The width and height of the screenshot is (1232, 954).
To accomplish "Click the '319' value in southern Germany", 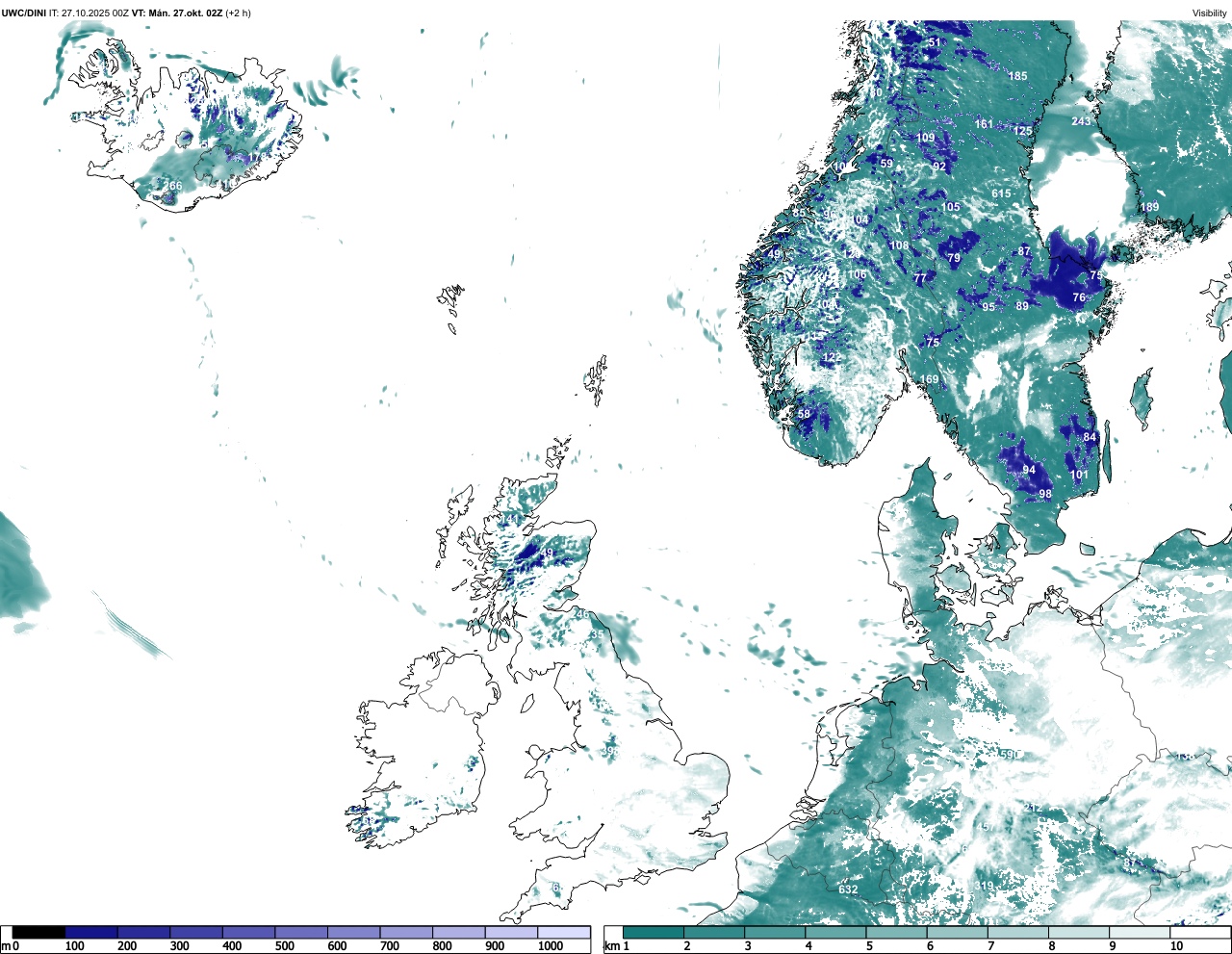I will pos(984,887).
